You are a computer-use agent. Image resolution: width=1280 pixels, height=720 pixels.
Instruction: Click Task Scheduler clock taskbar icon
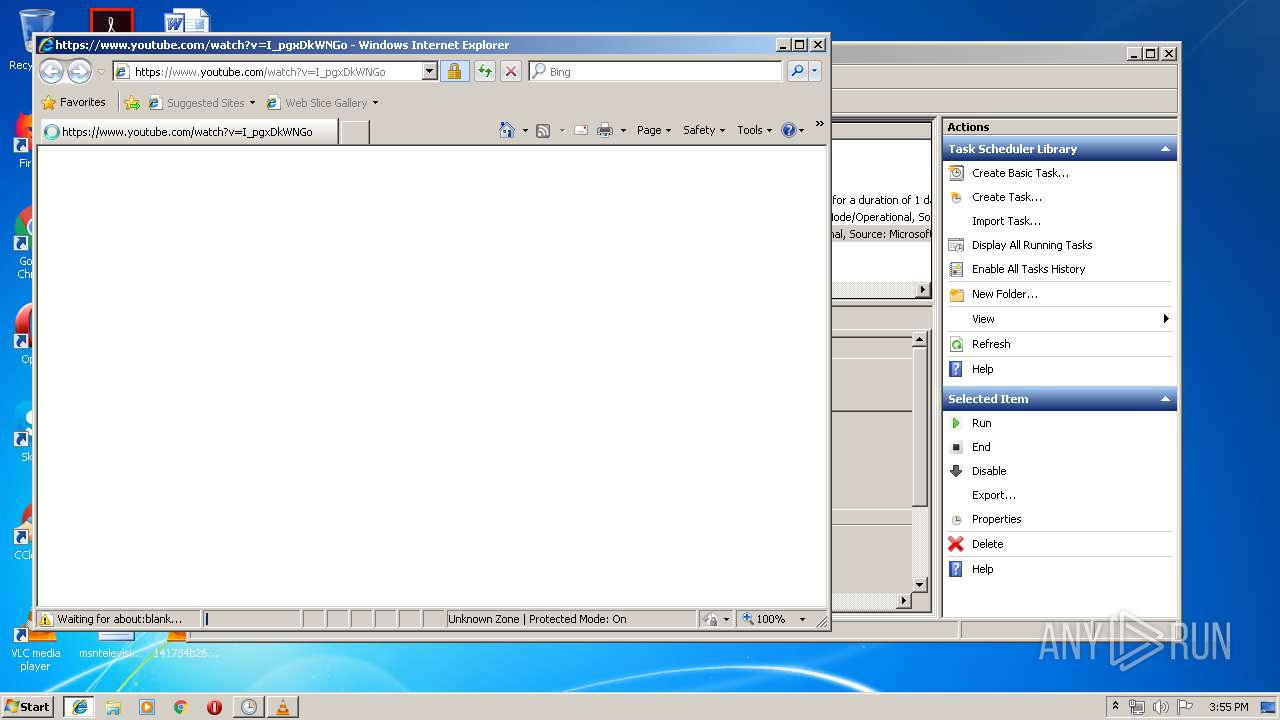pyautogui.click(x=248, y=707)
